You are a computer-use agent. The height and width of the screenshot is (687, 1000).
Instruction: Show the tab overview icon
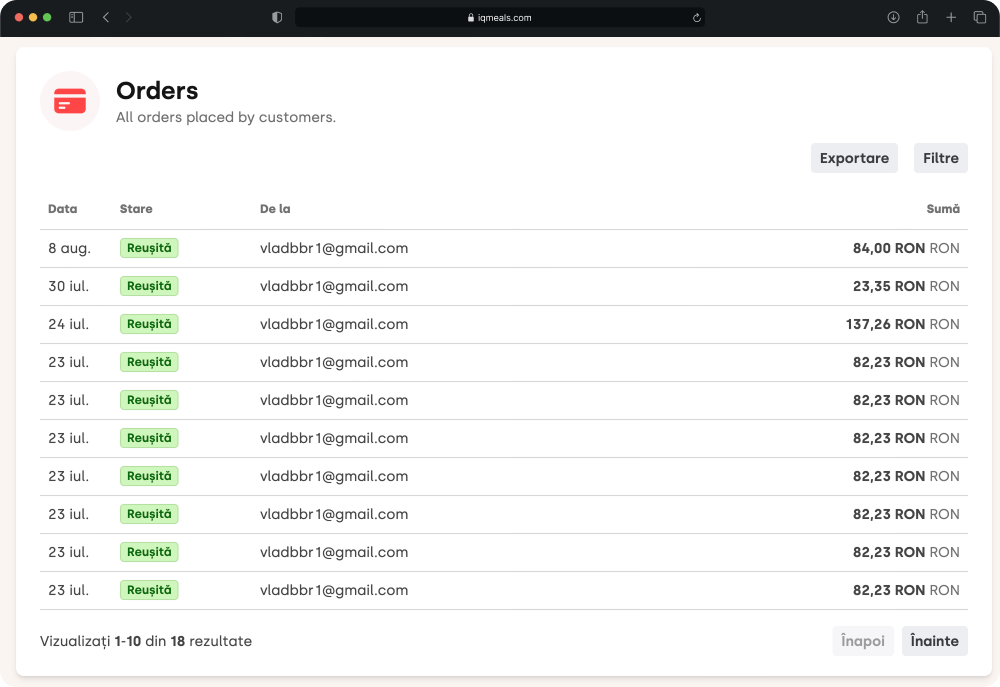(980, 18)
